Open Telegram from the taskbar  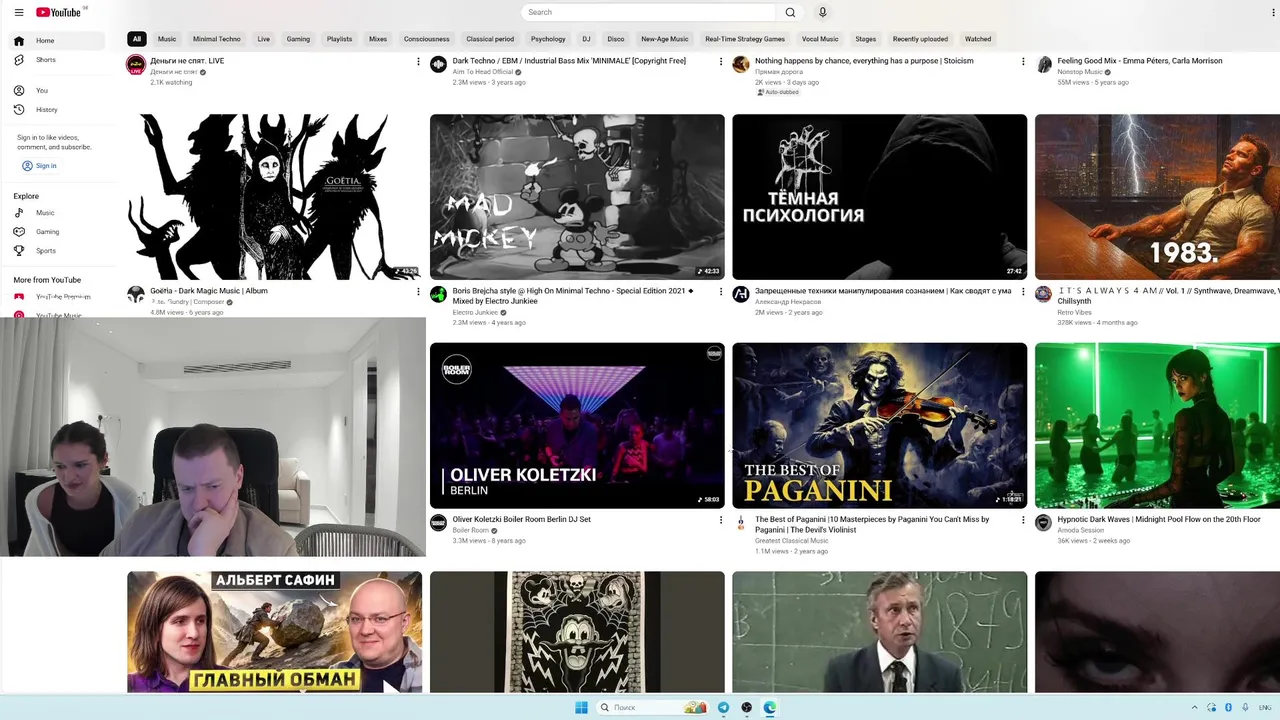tap(723, 707)
